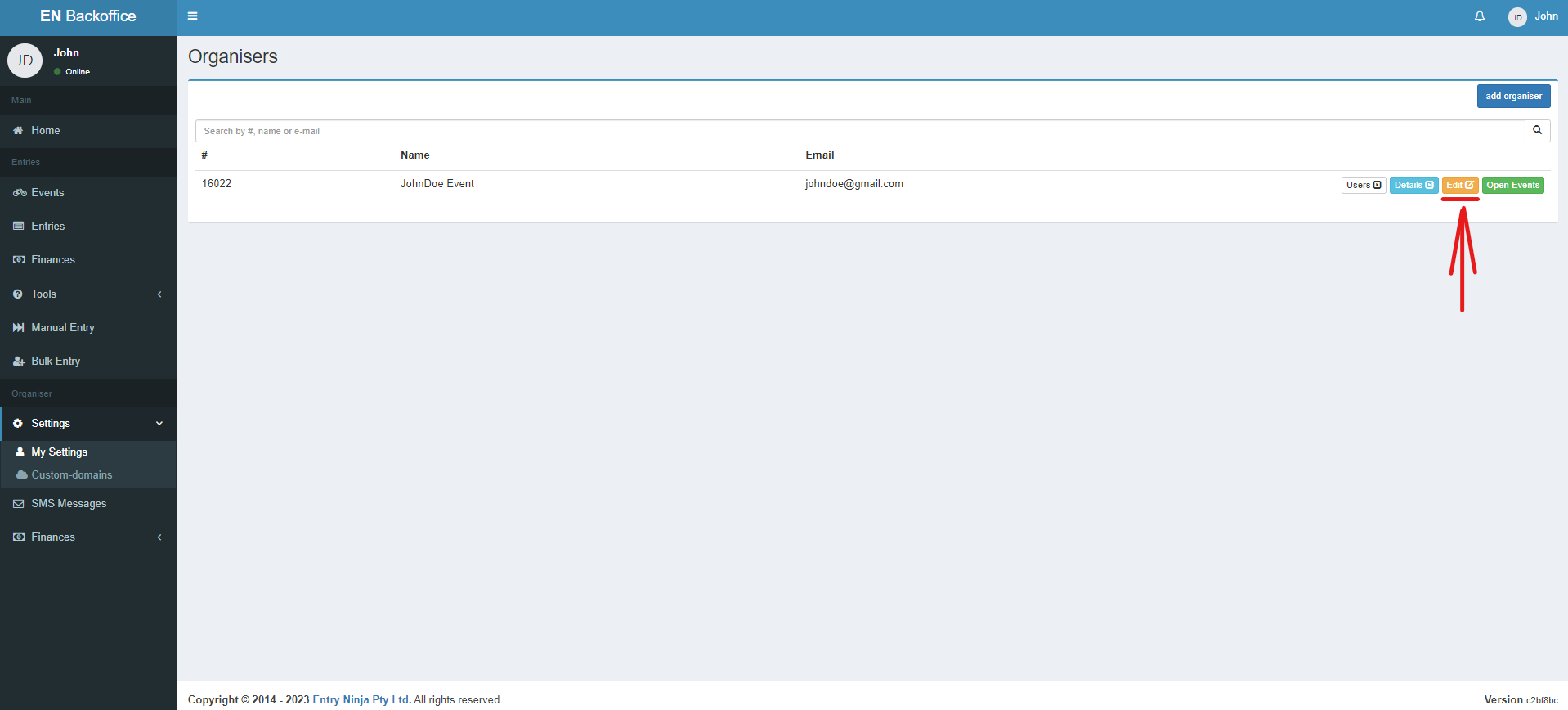The width and height of the screenshot is (1568, 710).
Task: Click the large JD sidebar avatar
Action: pyautogui.click(x=25, y=61)
